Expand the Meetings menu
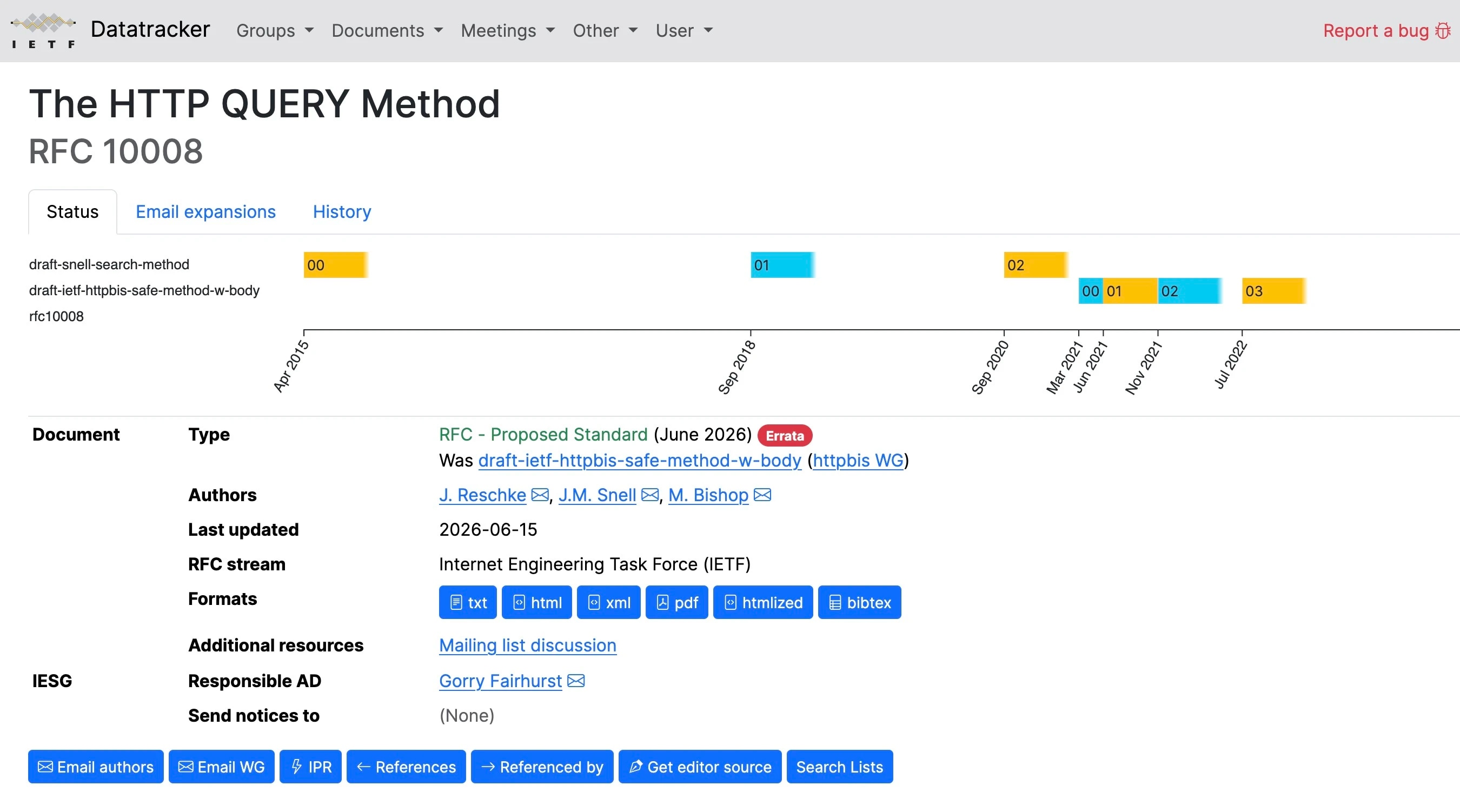 point(508,31)
